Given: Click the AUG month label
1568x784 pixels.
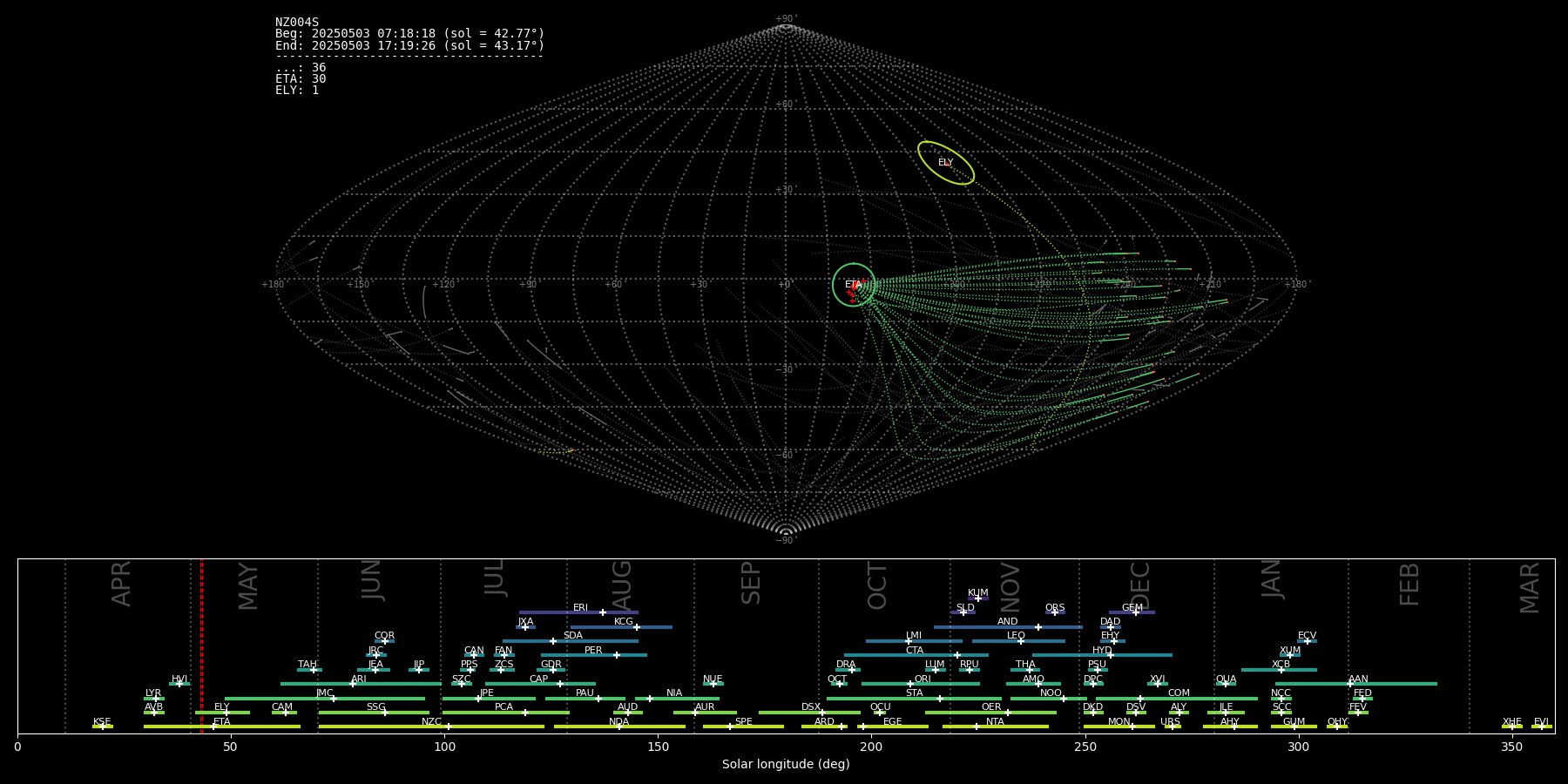Looking at the screenshot, I should coord(622,585).
